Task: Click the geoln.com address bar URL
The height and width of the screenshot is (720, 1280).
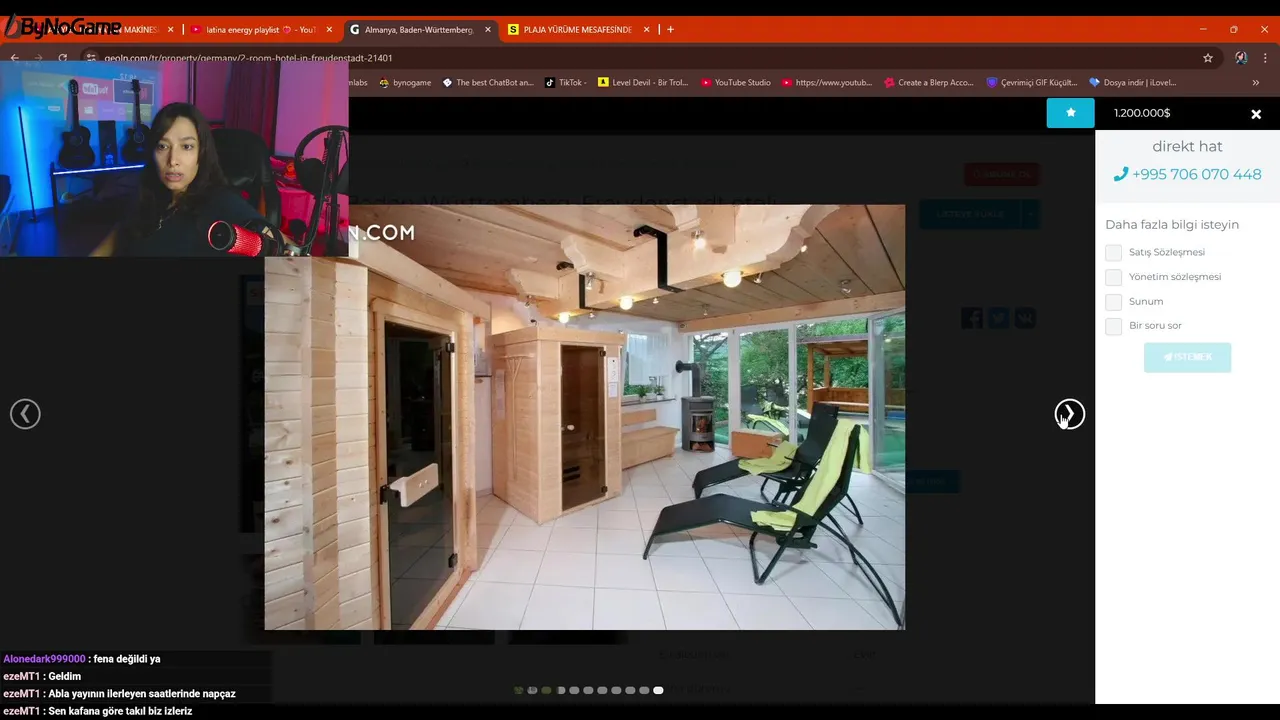Action: click(x=248, y=58)
